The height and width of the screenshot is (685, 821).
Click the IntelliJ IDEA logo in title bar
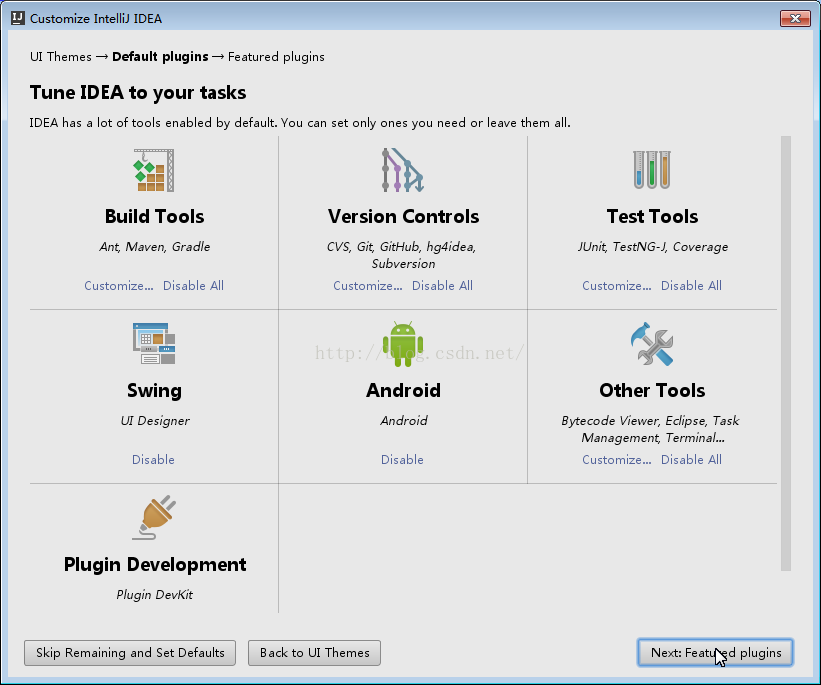(18, 18)
